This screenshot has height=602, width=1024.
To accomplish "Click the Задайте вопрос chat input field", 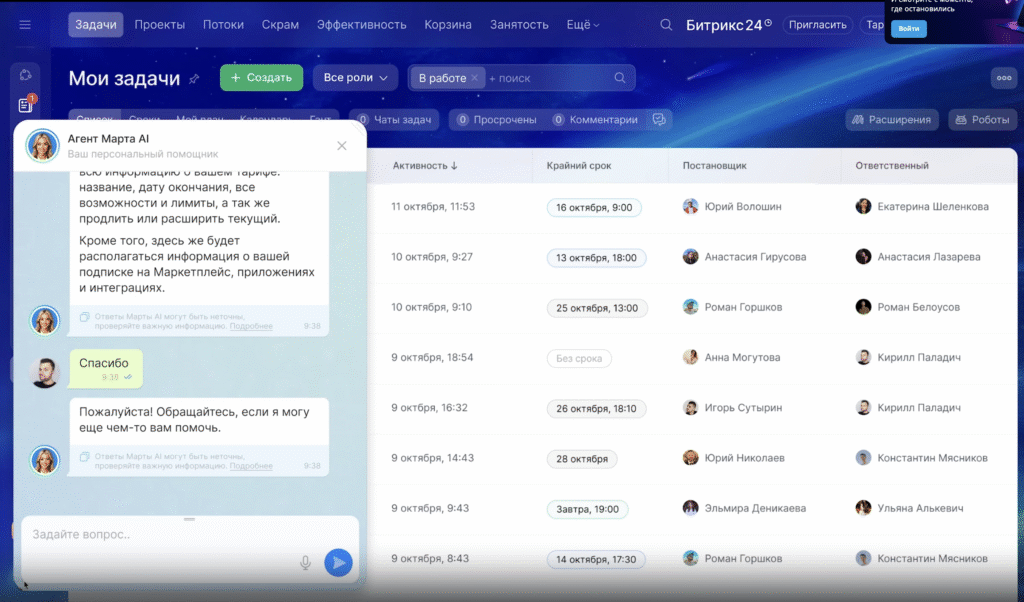I will click(160, 535).
